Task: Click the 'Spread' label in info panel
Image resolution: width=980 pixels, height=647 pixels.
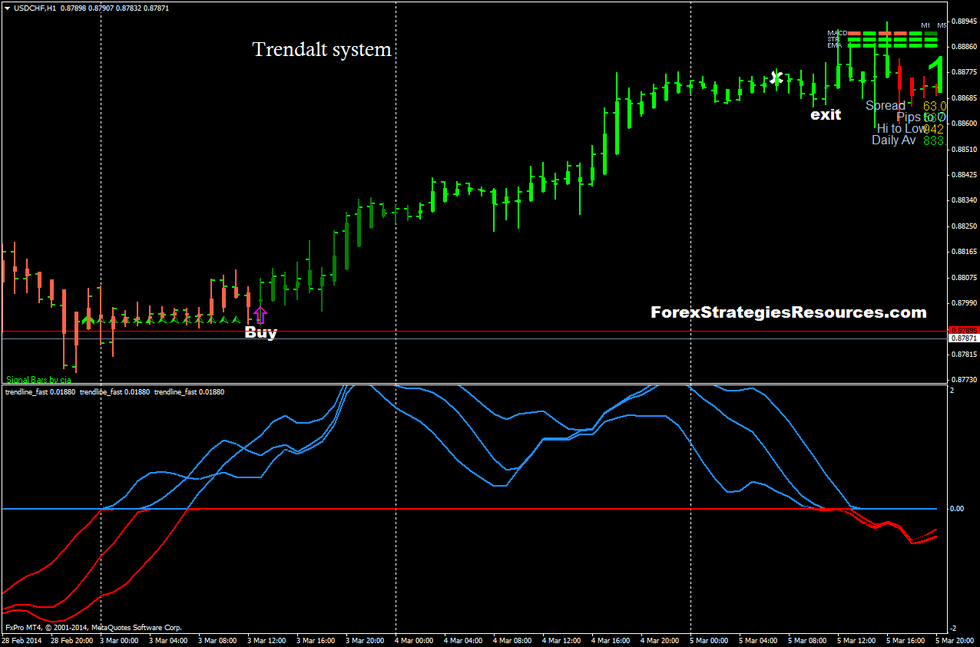Action: click(x=885, y=106)
